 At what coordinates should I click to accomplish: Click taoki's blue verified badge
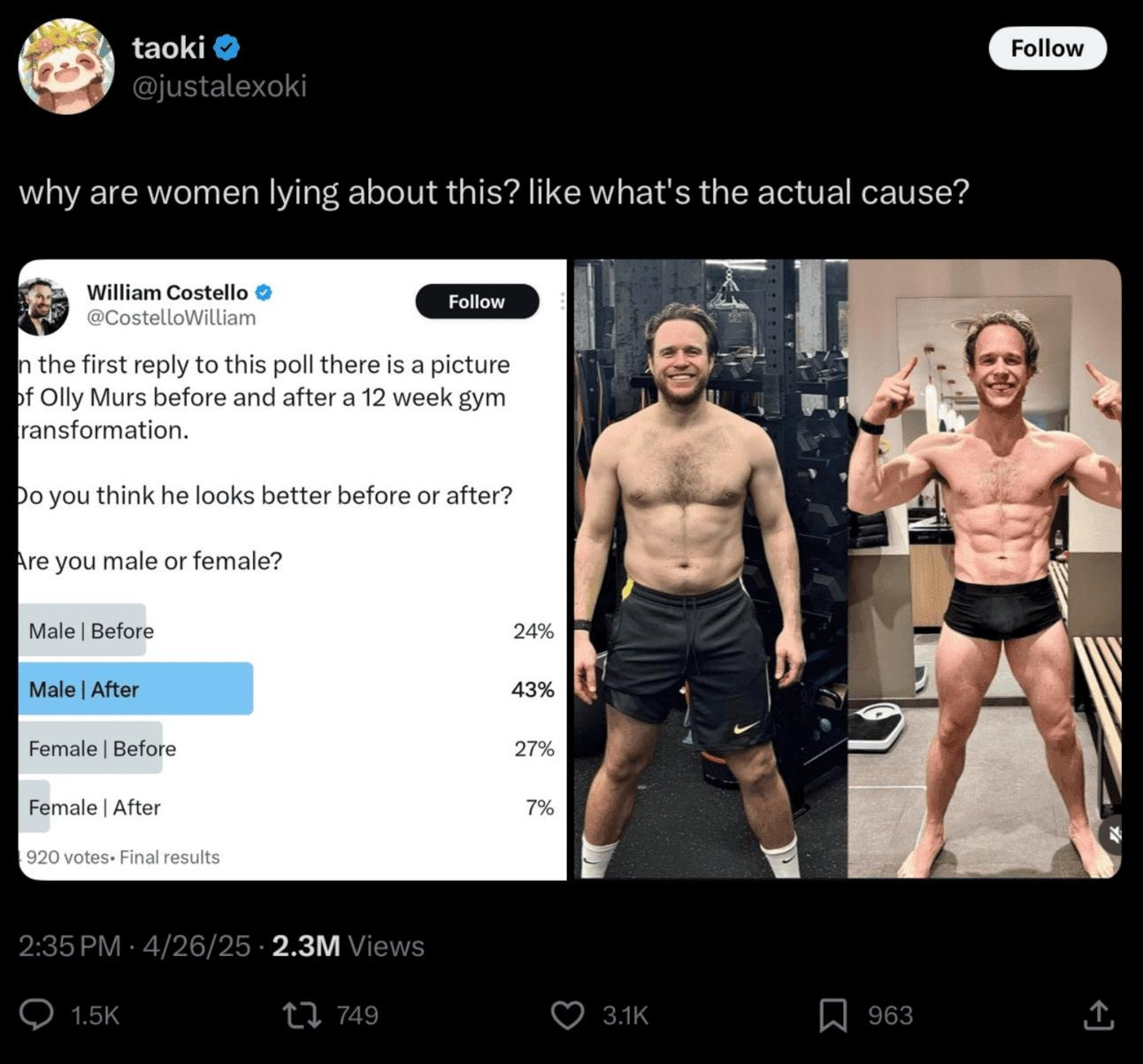[227, 48]
